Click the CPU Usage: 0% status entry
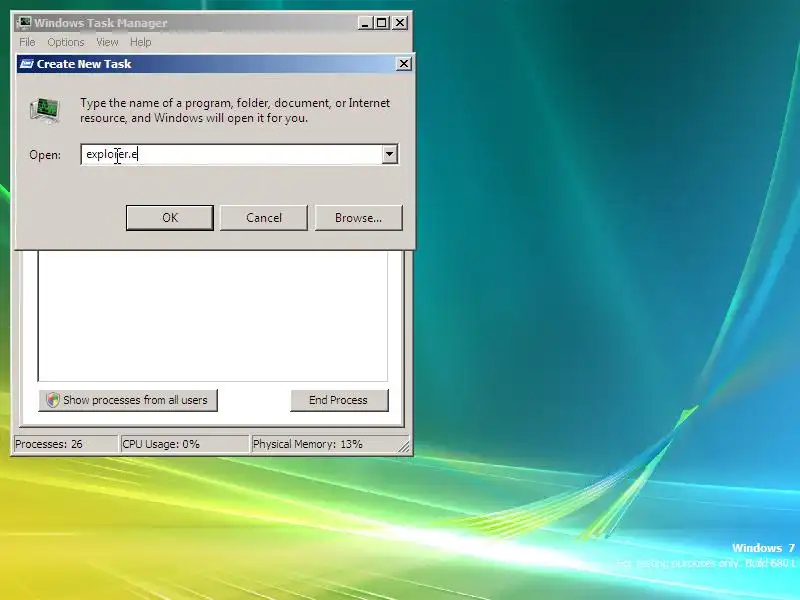 184,444
